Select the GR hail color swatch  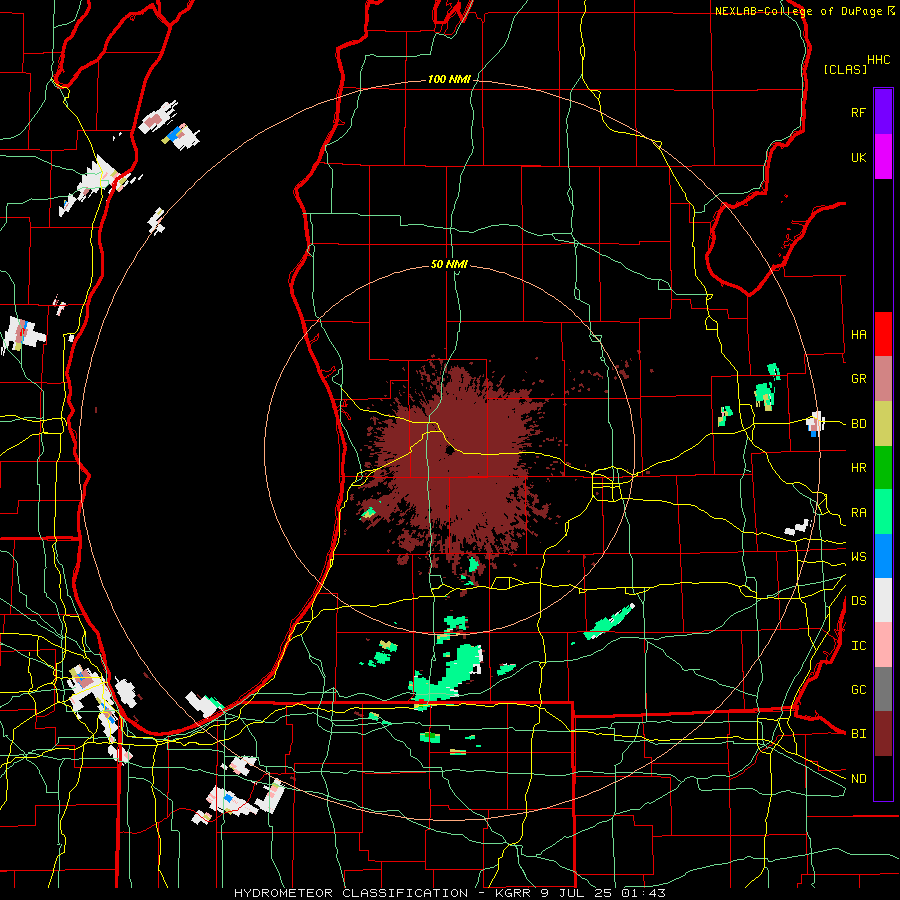pyautogui.click(x=883, y=379)
